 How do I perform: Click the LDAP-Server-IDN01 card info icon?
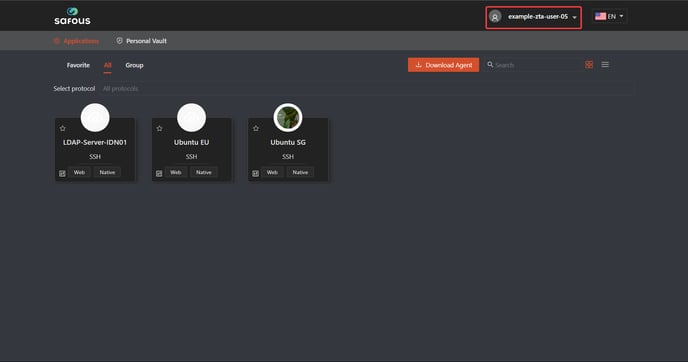coord(62,174)
